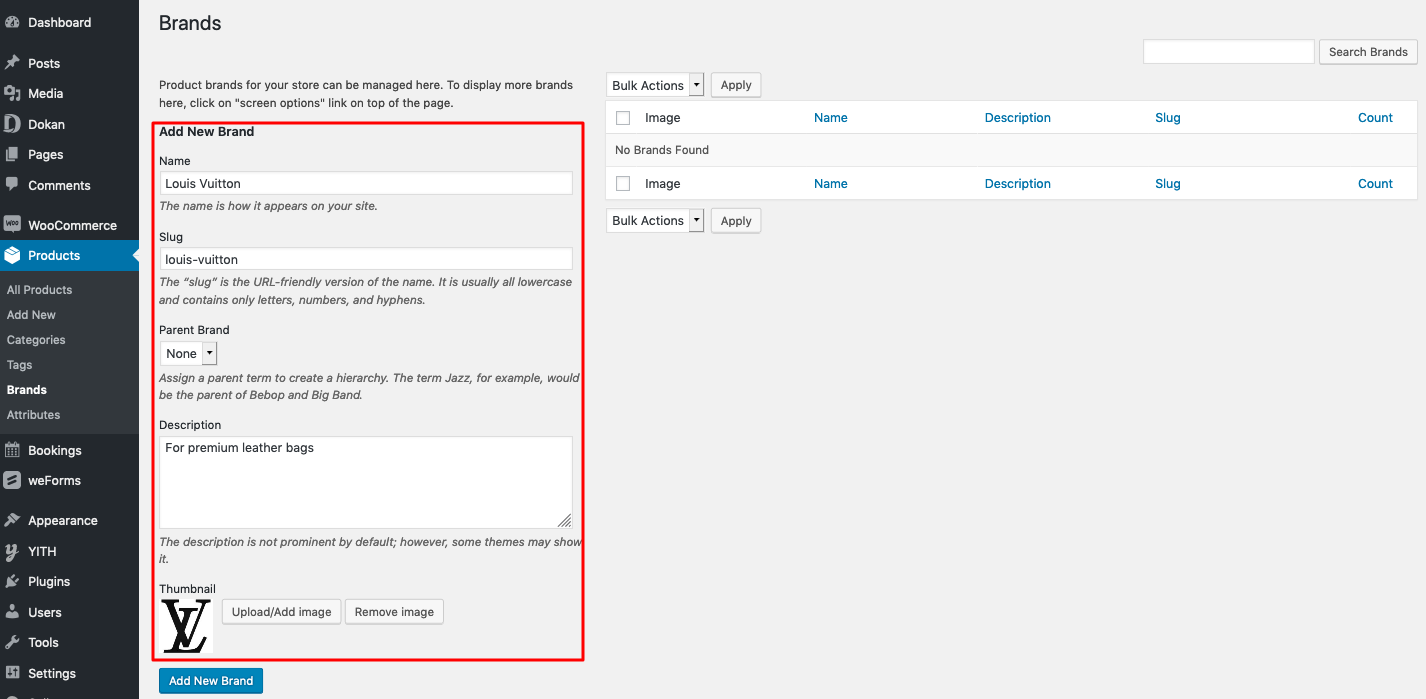
Task: Click the Media library icon
Action: pos(12,93)
